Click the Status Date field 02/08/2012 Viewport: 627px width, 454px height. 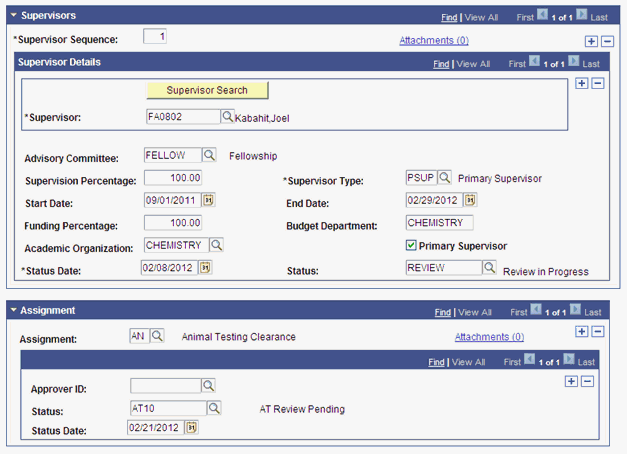pos(169,268)
